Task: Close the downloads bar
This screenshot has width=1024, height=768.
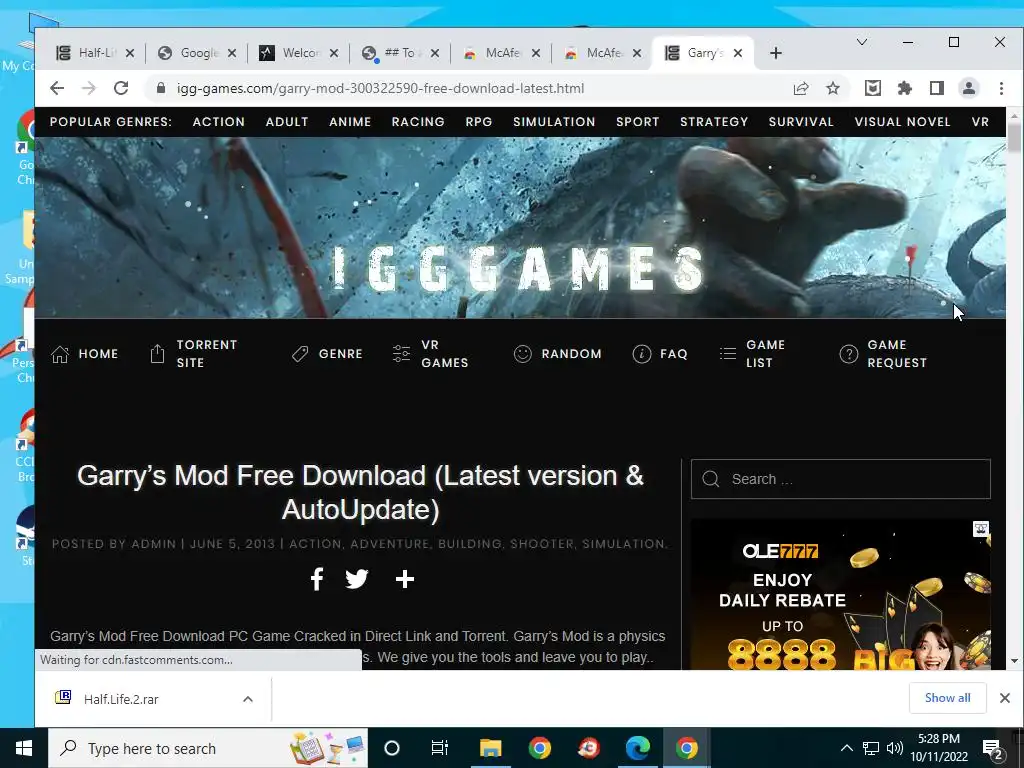Action: [1004, 698]
